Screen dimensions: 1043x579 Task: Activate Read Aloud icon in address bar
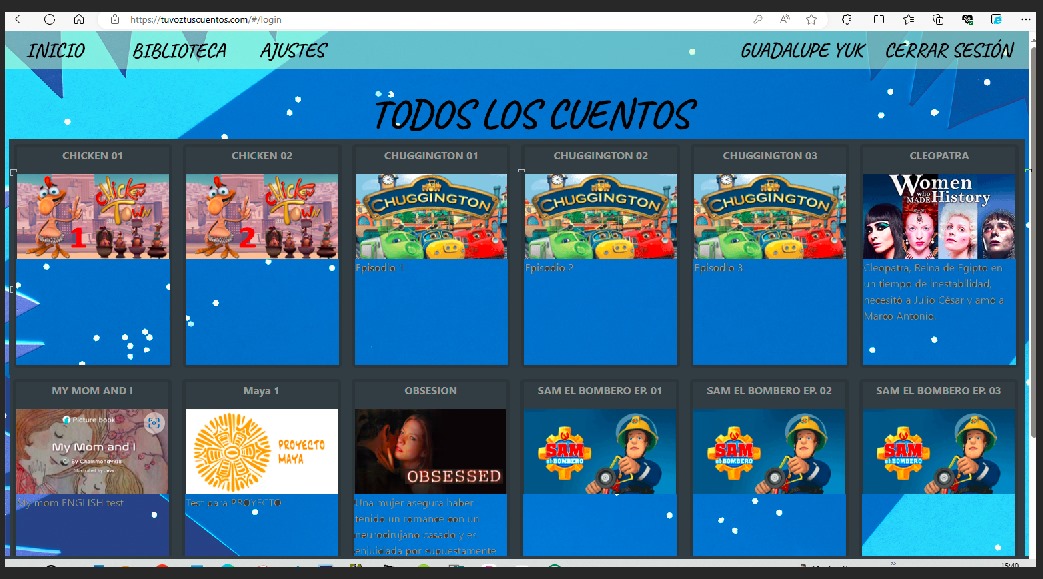point(785,19)
